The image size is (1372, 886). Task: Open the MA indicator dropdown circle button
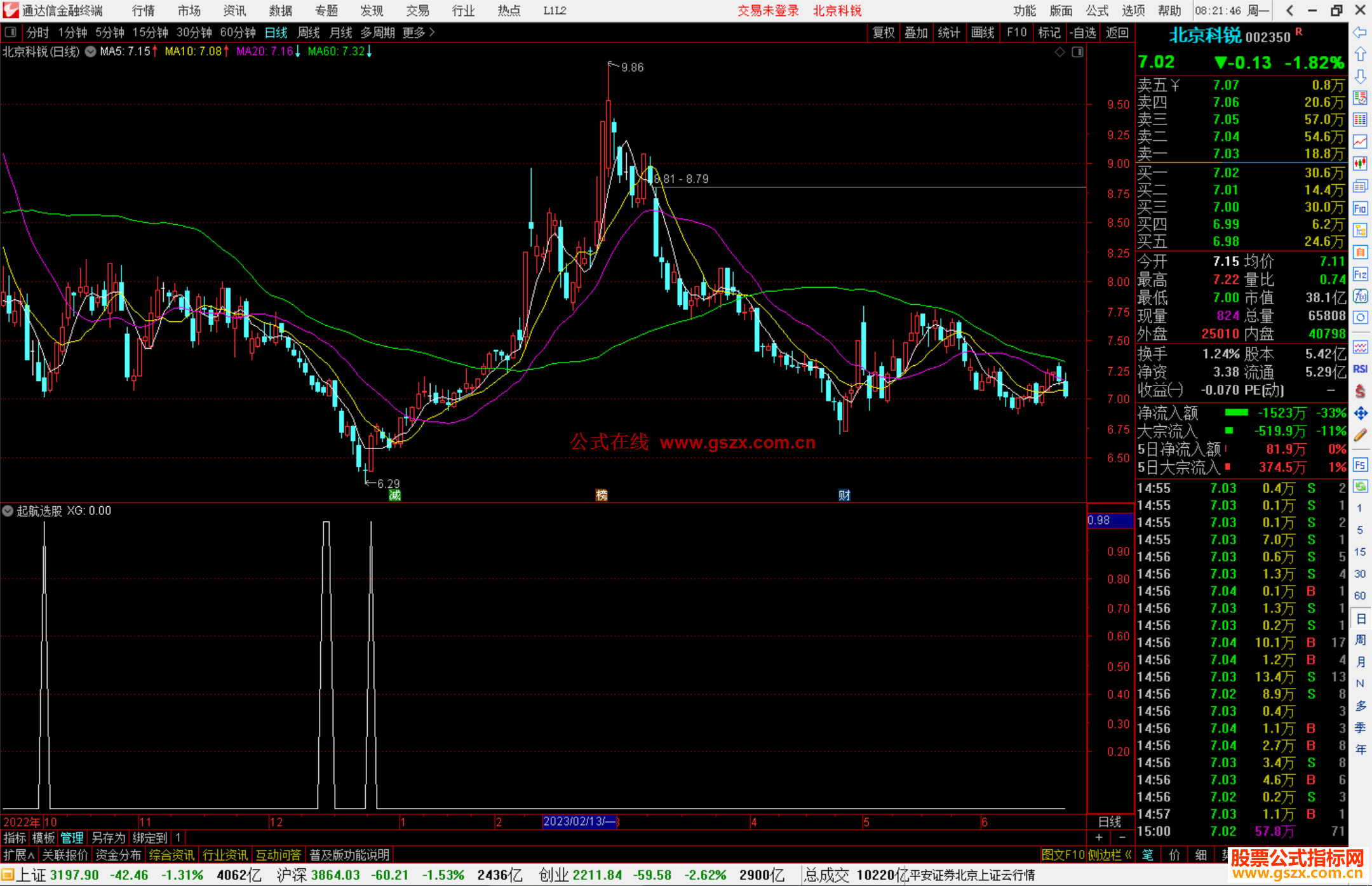point(91,51)
